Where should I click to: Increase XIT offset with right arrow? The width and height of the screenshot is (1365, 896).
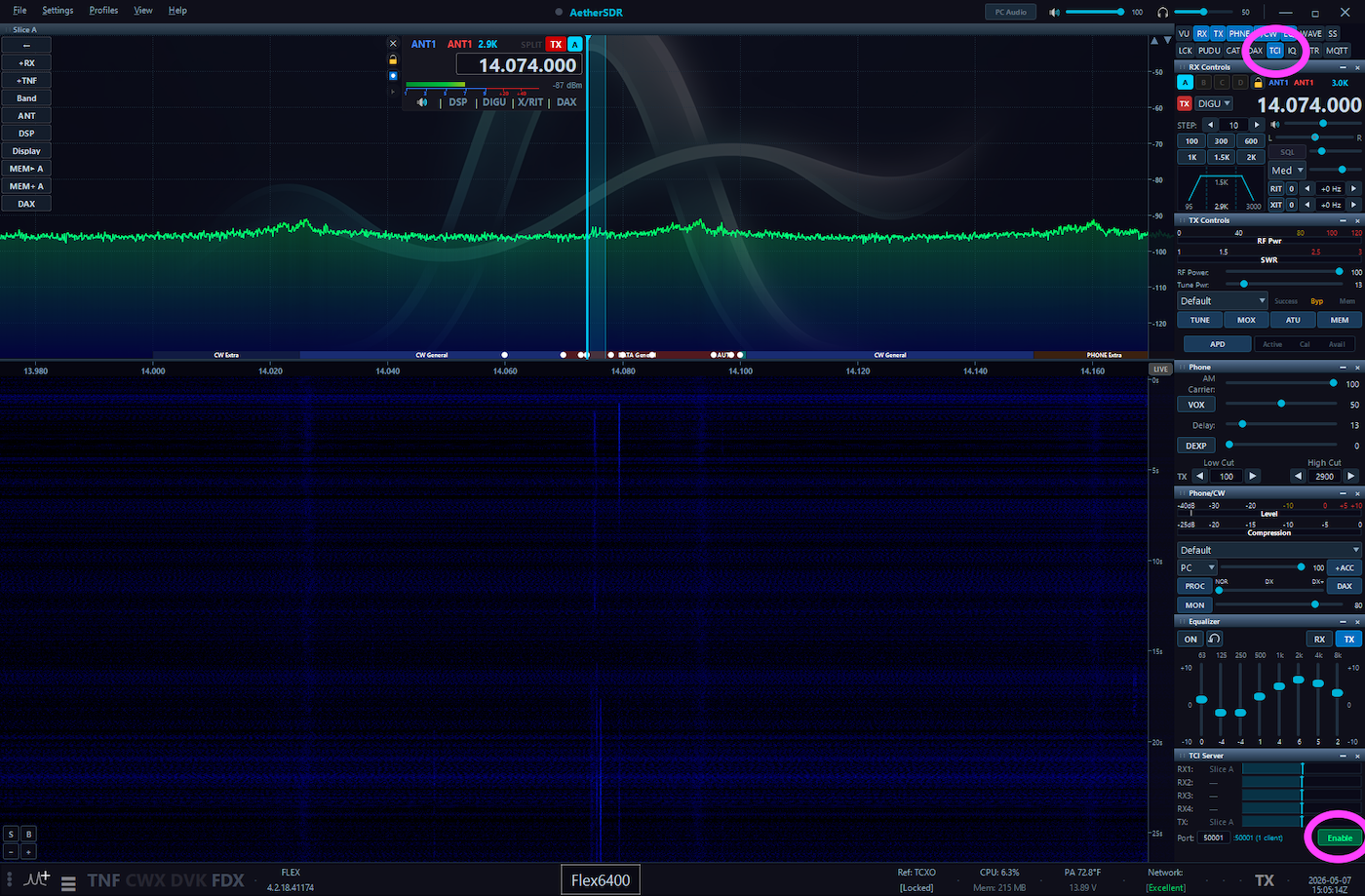[1353, 205]
